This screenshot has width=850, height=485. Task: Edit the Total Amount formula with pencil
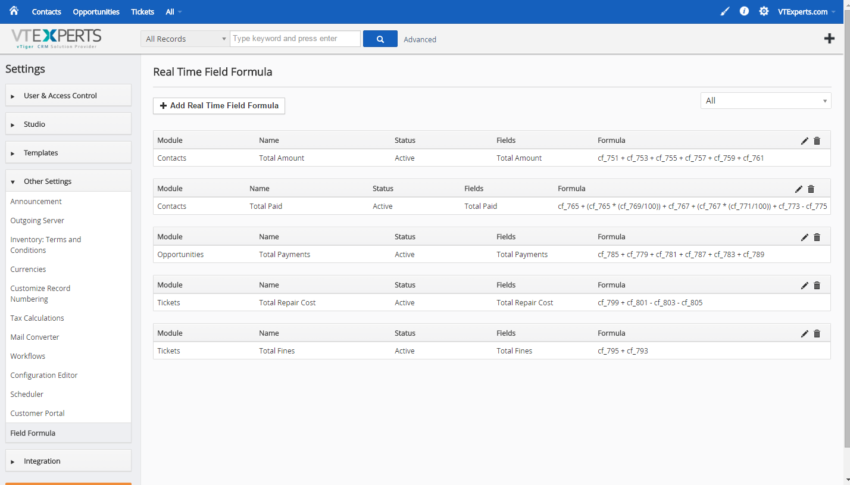click(804, 141)
